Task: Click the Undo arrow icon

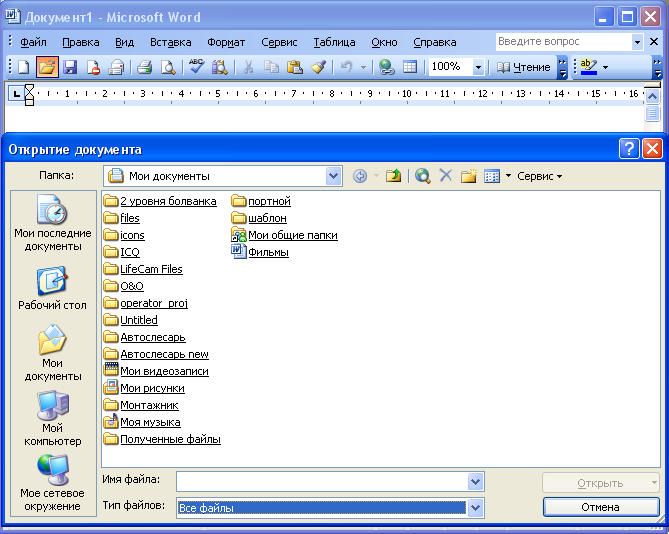Action: click(346, 67)
